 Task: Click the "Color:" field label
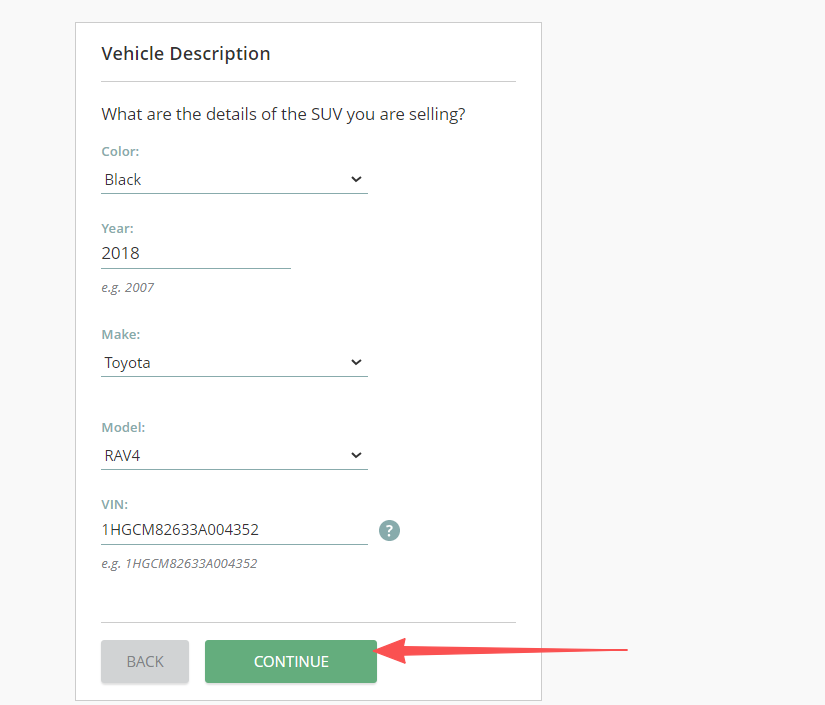pos(120,152)
